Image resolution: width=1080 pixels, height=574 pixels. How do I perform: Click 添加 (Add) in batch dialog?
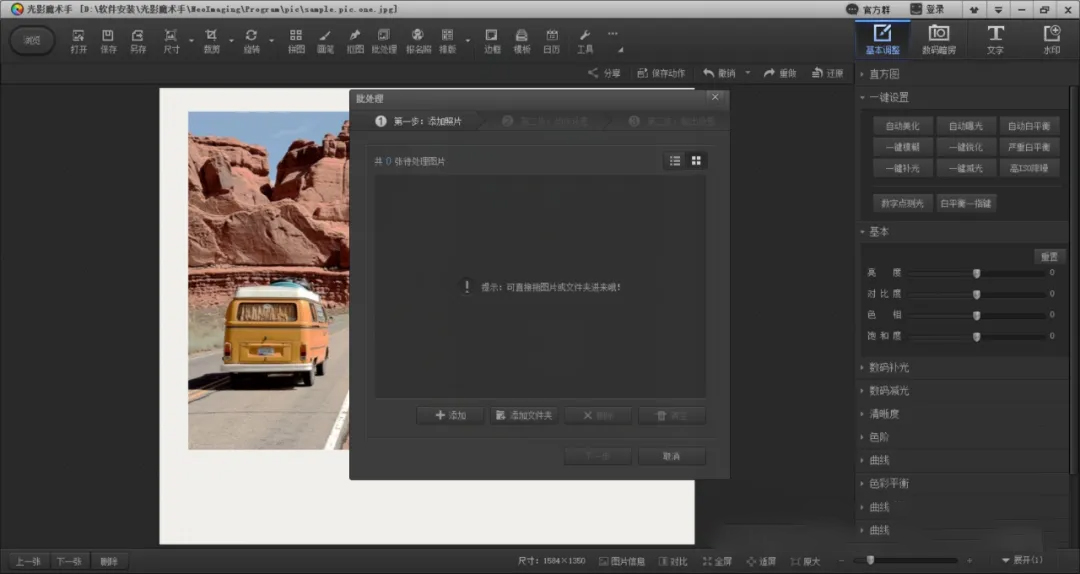coord(450,416)
